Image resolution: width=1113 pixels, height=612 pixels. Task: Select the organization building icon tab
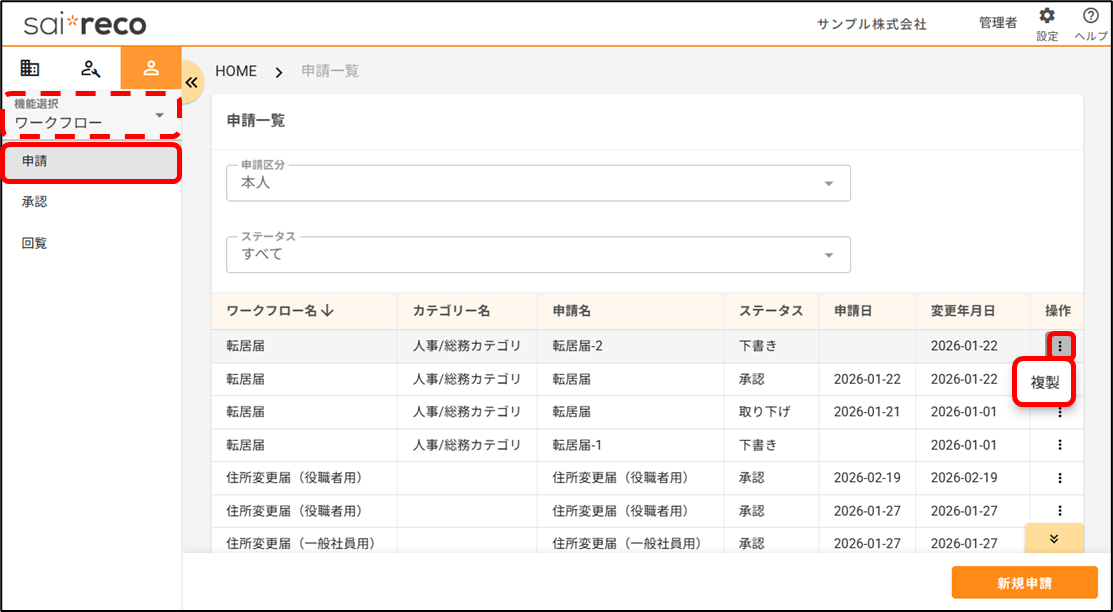(30, 68)
